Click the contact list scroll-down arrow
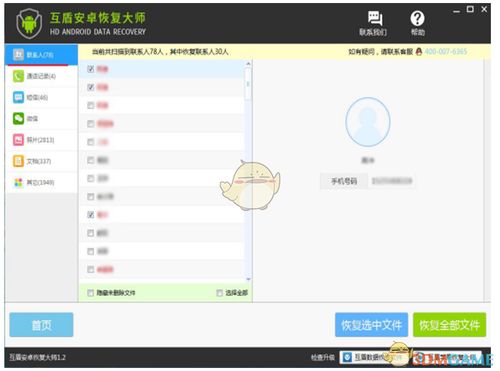The width and height of the screenshot is (500, 371). tap(248, 279)
